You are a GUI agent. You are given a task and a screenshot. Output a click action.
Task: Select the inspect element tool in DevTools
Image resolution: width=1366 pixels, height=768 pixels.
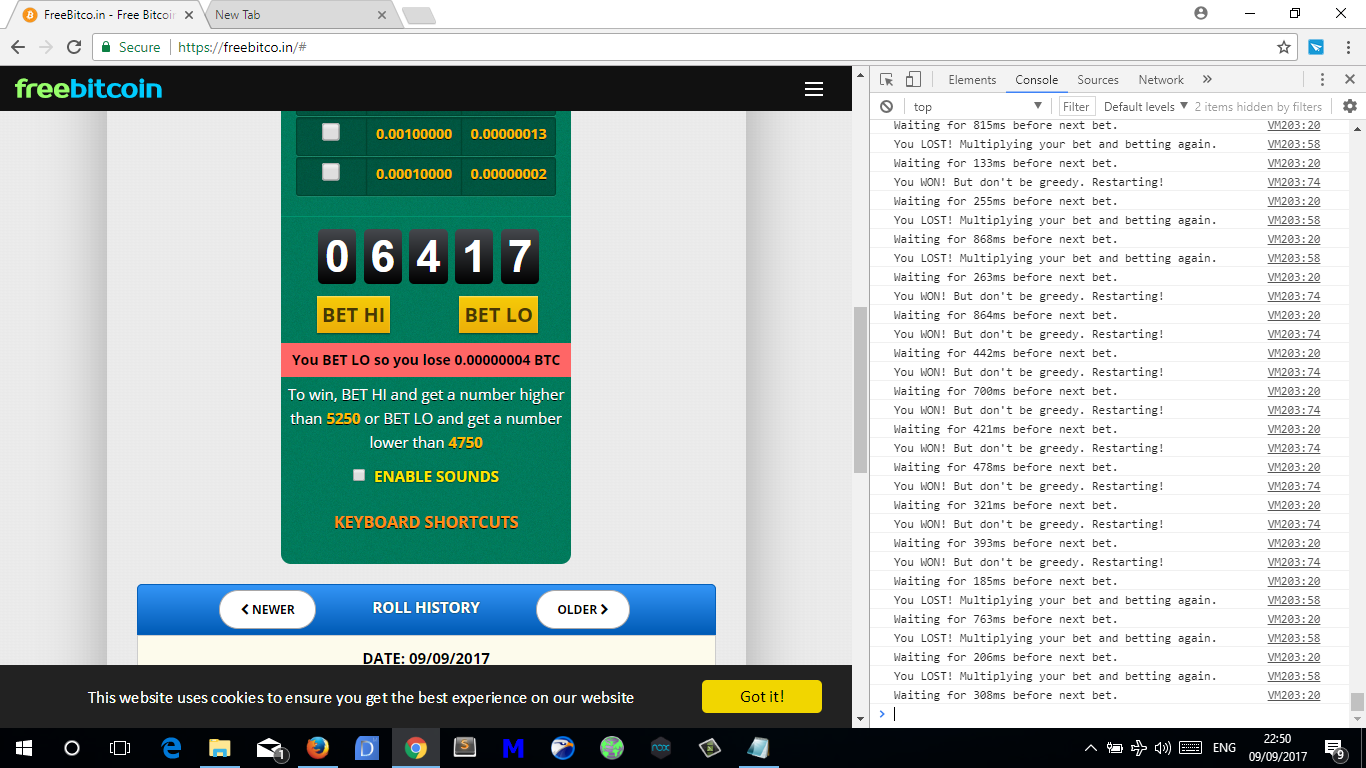[886, 79]
